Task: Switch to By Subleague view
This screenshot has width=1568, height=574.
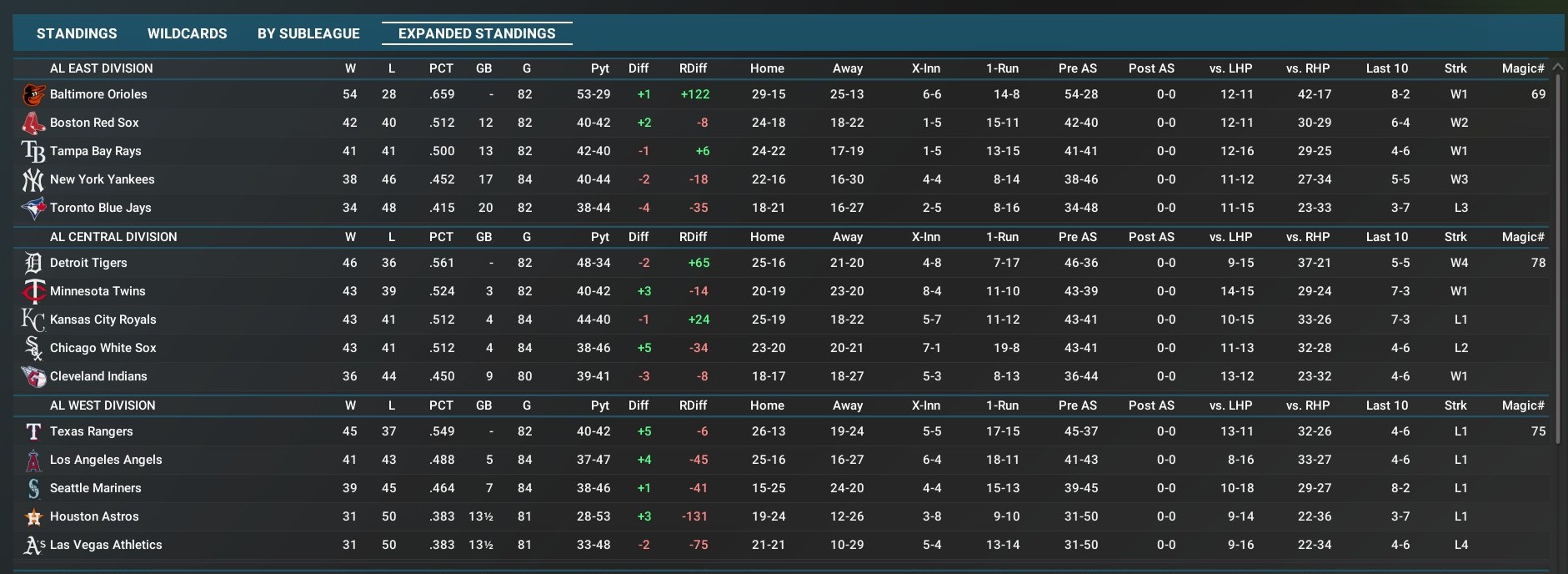Action: [x=308, y=33]
